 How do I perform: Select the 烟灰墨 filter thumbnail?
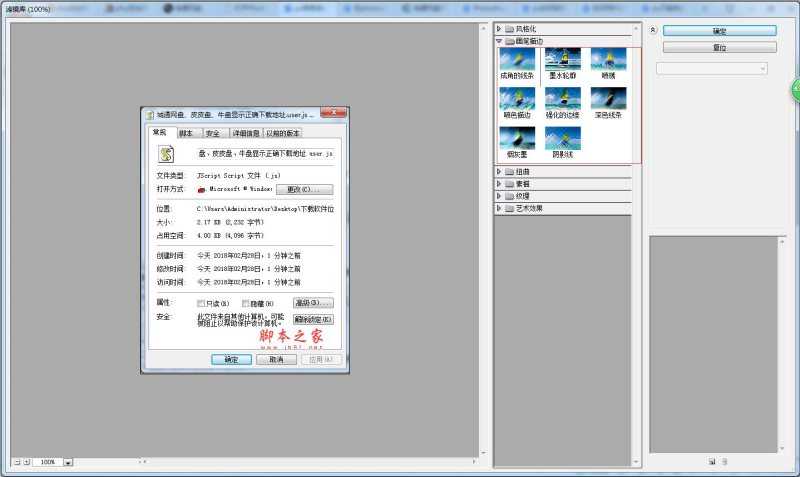tap(517, 140)
